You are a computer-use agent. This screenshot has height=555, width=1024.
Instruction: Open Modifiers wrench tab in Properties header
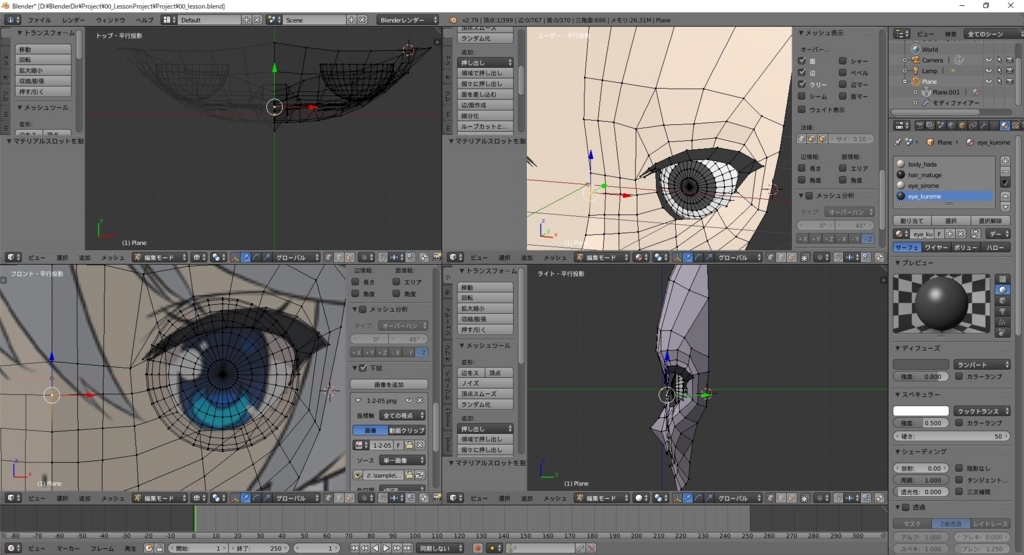coord(984,125)
